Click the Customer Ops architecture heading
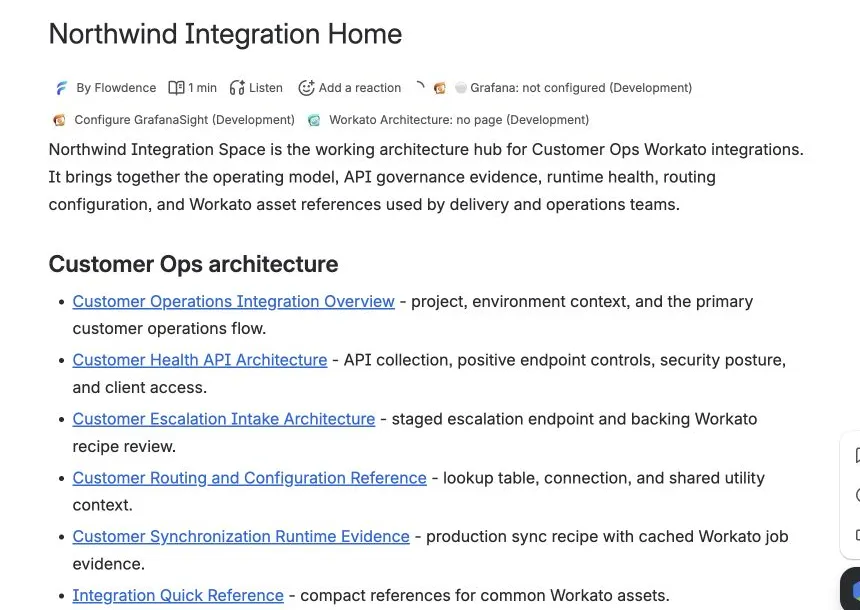The image size is (860, 610). click(x=194, y=264)
